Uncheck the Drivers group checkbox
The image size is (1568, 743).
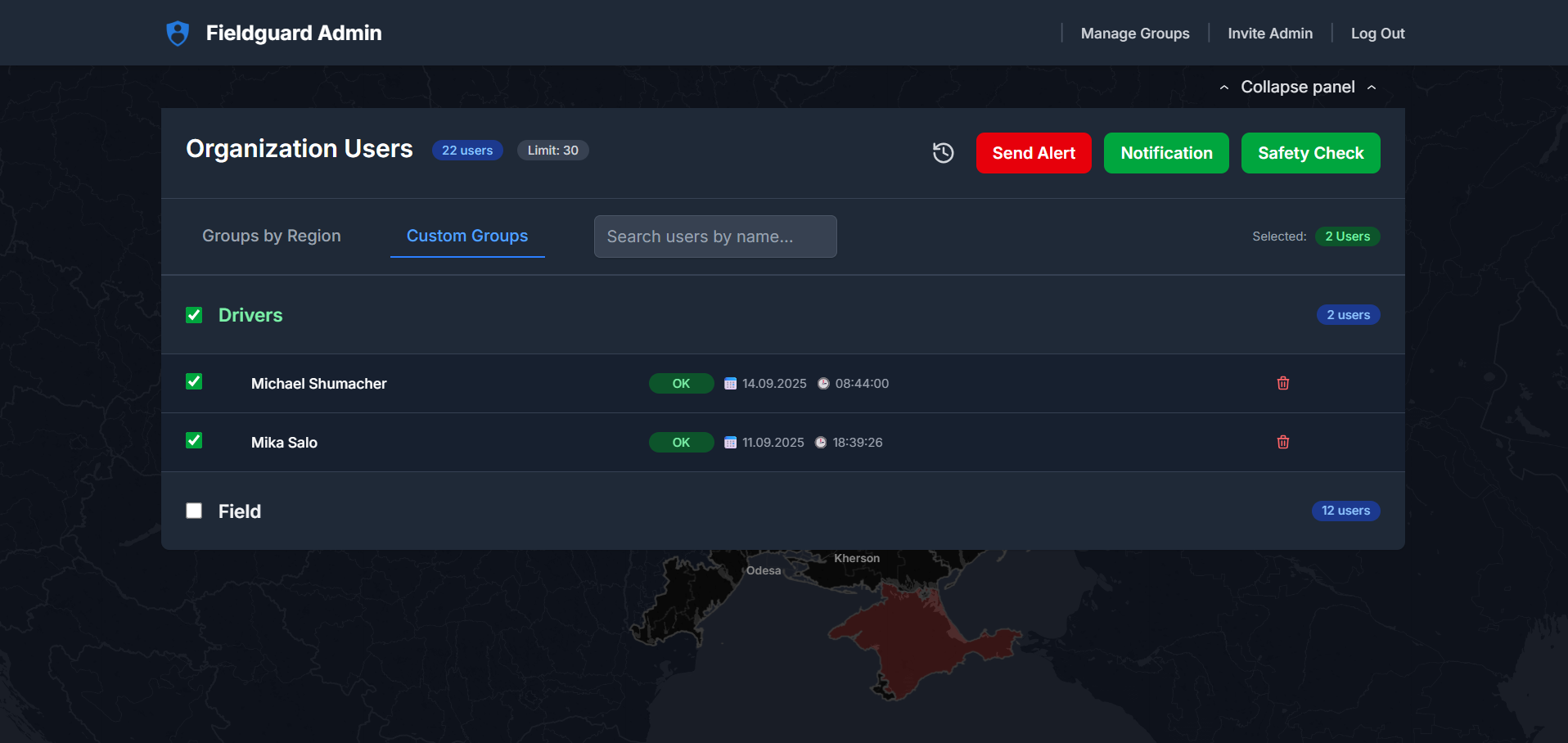click(x=194, y=315)
